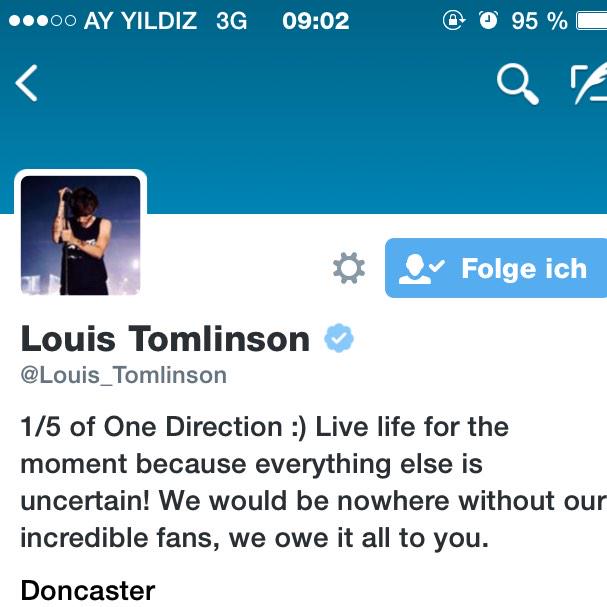Tap the 09:02 status bar clock

coord(316,21)
